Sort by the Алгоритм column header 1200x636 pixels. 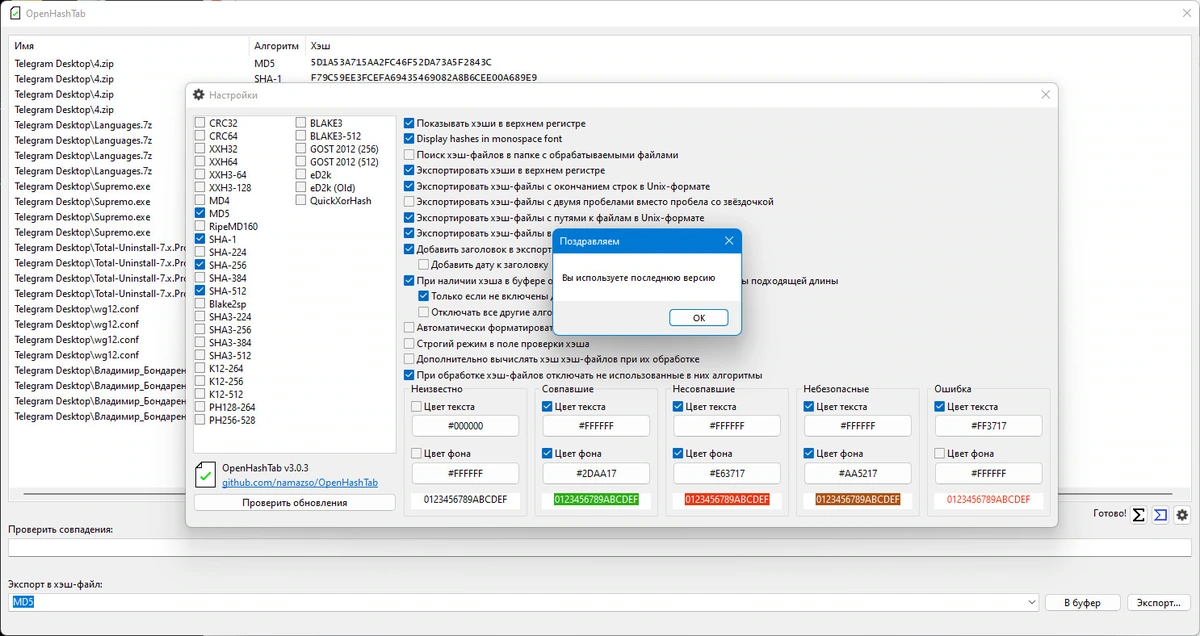[x=278, y=46]
